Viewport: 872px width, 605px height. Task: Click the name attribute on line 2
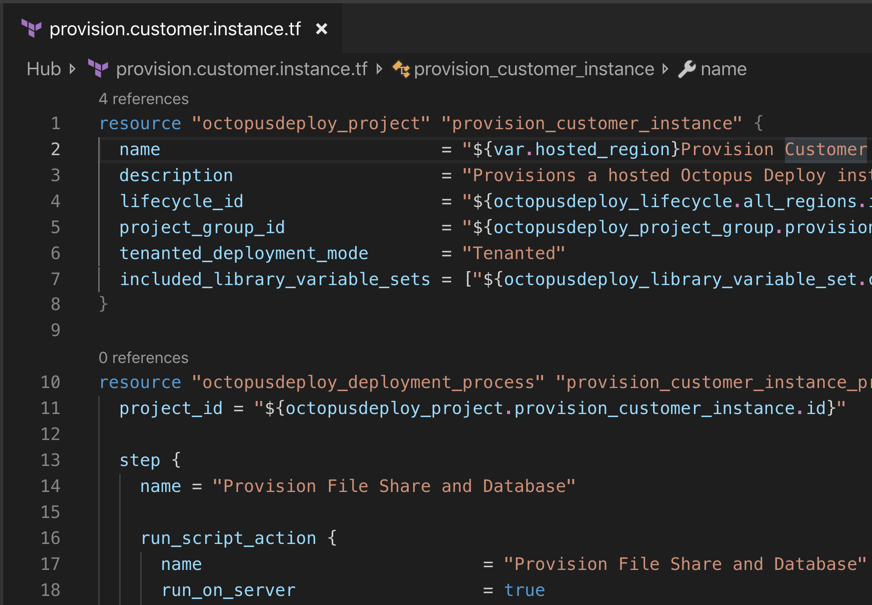point(140,149)
